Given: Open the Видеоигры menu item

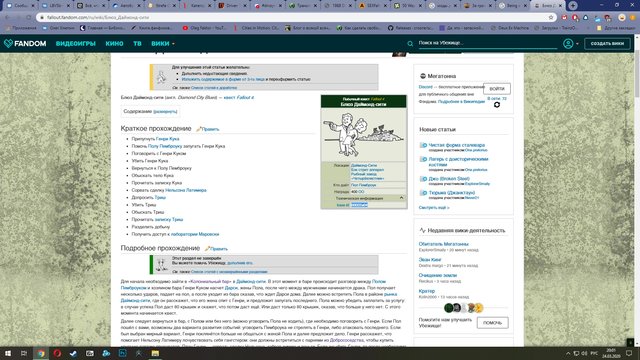Looking at the screenshot, I should tap(76, 43).
